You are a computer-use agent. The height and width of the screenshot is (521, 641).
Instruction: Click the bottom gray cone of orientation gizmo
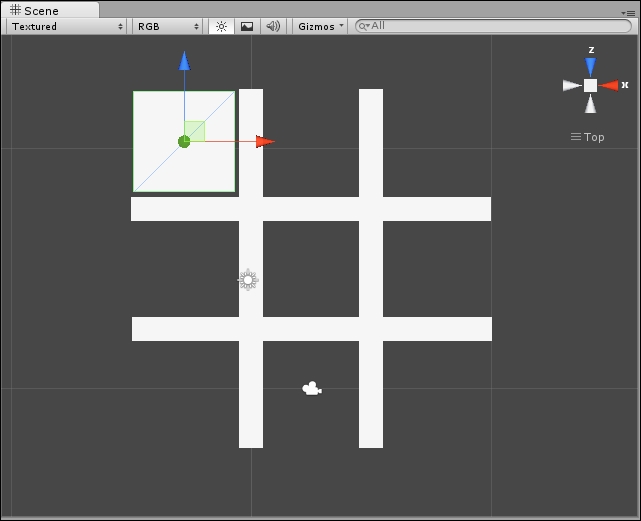(590, 104)
